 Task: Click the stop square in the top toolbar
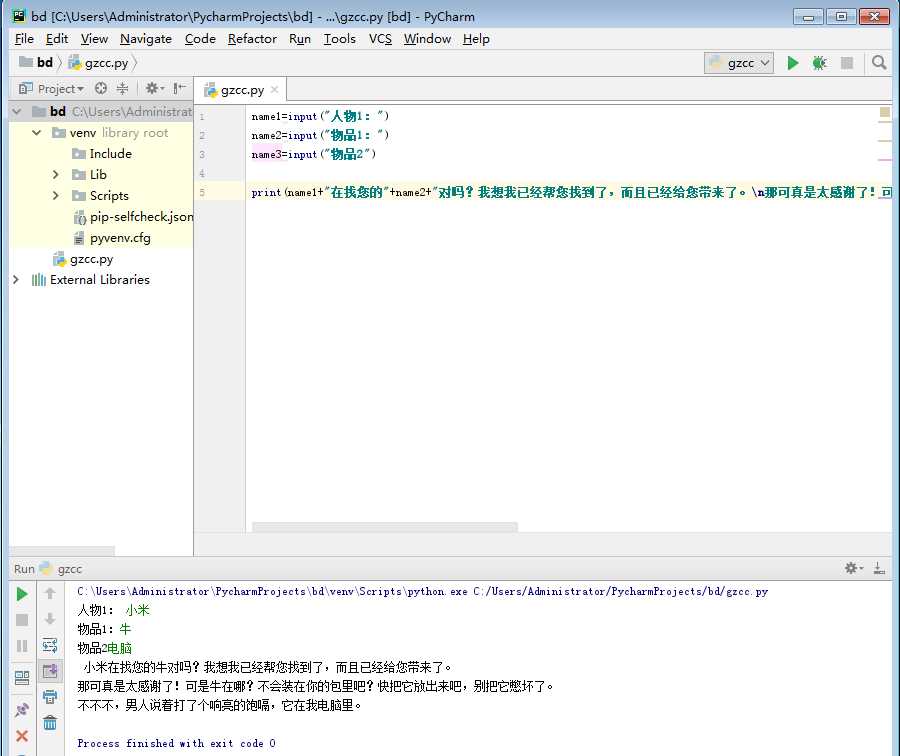tap(847, 63)
